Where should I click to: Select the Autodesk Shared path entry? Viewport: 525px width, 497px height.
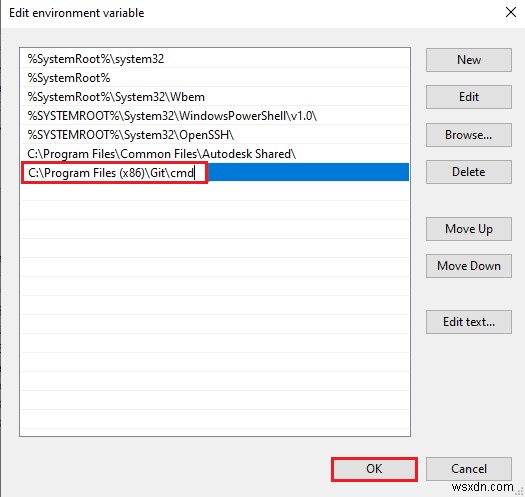pos(215,154)
